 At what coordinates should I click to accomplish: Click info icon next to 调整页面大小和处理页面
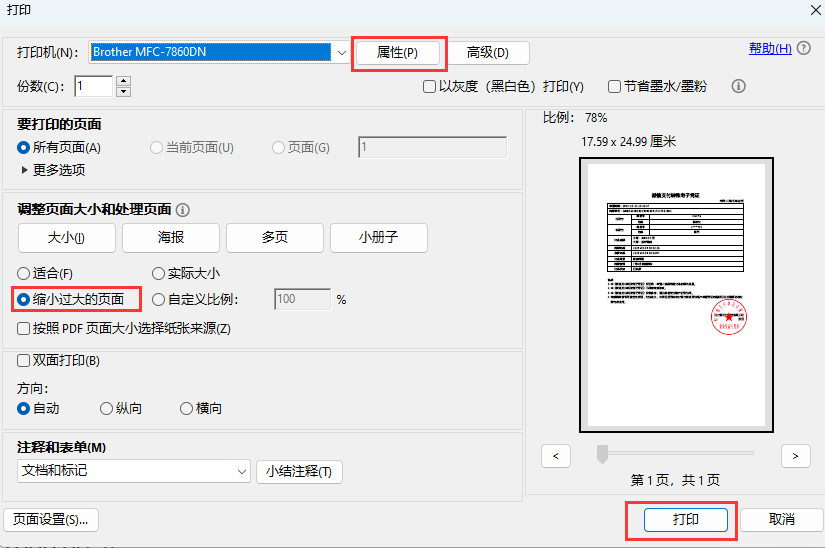point(182,210)
